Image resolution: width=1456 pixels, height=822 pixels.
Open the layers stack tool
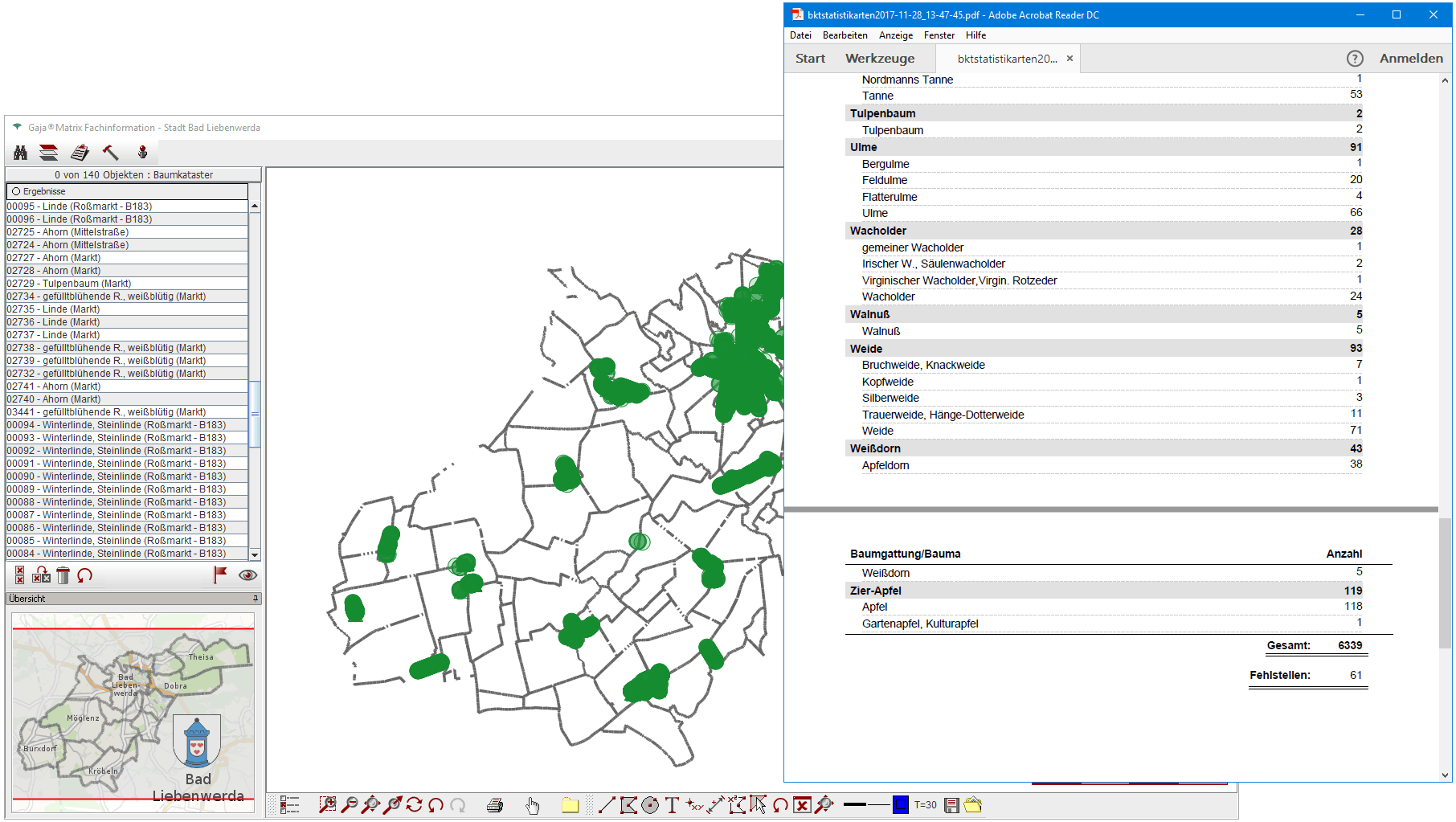click(x=49, y=153)
